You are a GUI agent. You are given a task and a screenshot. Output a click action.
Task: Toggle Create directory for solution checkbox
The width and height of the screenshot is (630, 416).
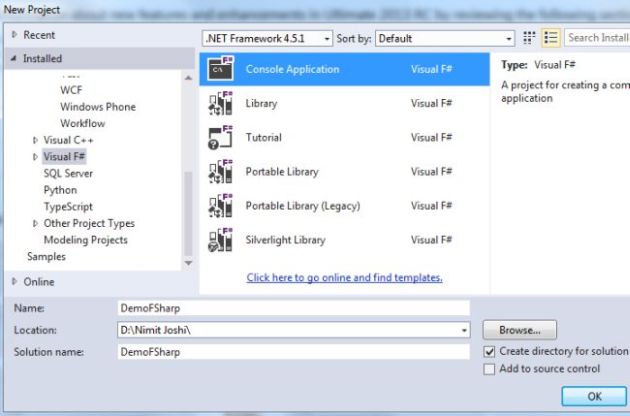click(489, 352)
